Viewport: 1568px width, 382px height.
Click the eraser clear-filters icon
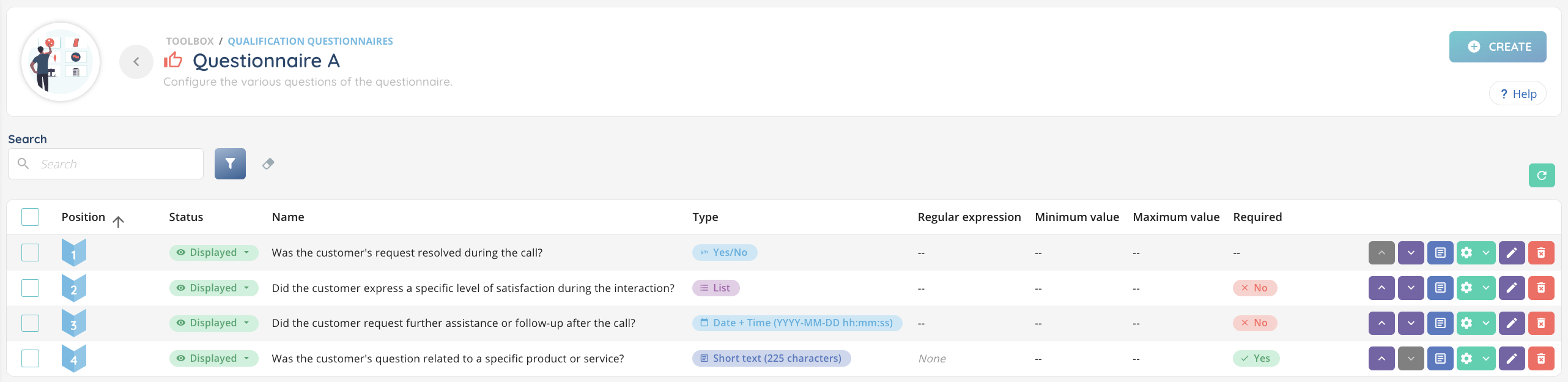(268, 163)
